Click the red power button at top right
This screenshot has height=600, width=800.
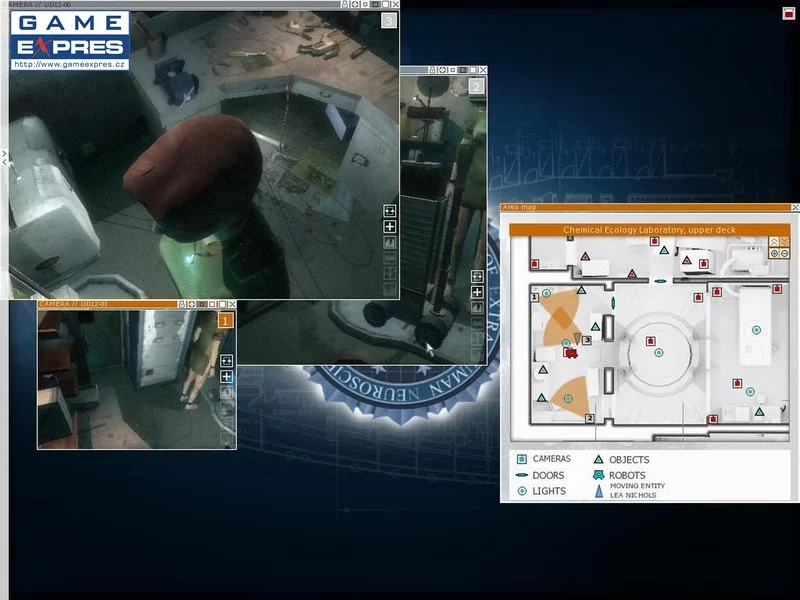(x=788, y=13)
